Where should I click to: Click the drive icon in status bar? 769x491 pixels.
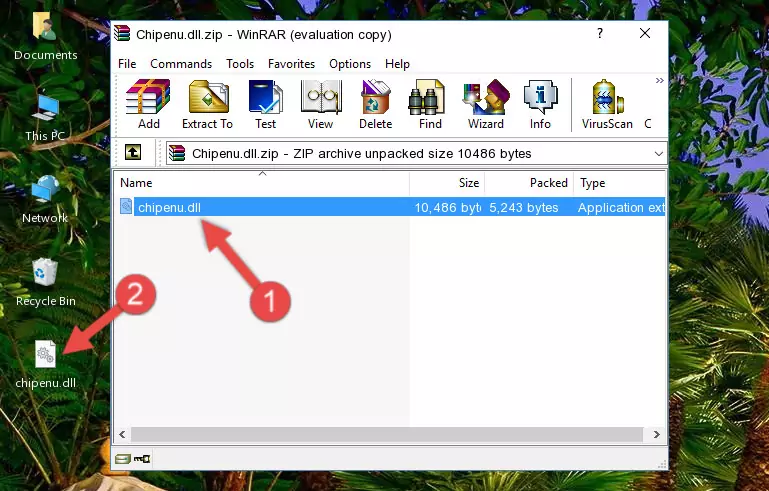coord(123,459)
